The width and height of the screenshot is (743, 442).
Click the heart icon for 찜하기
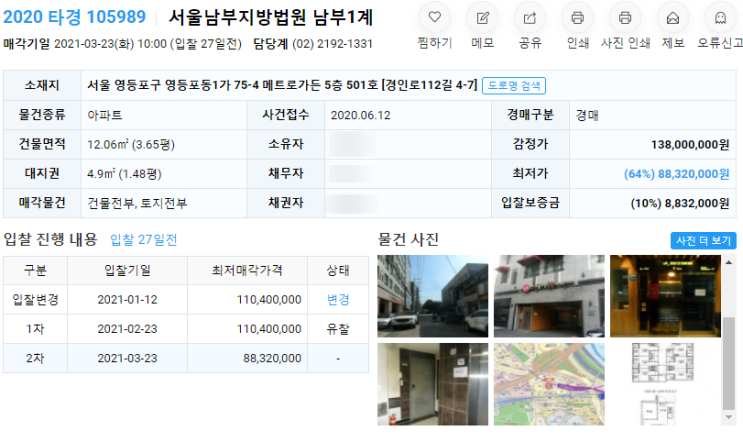[x=435, y=18]
